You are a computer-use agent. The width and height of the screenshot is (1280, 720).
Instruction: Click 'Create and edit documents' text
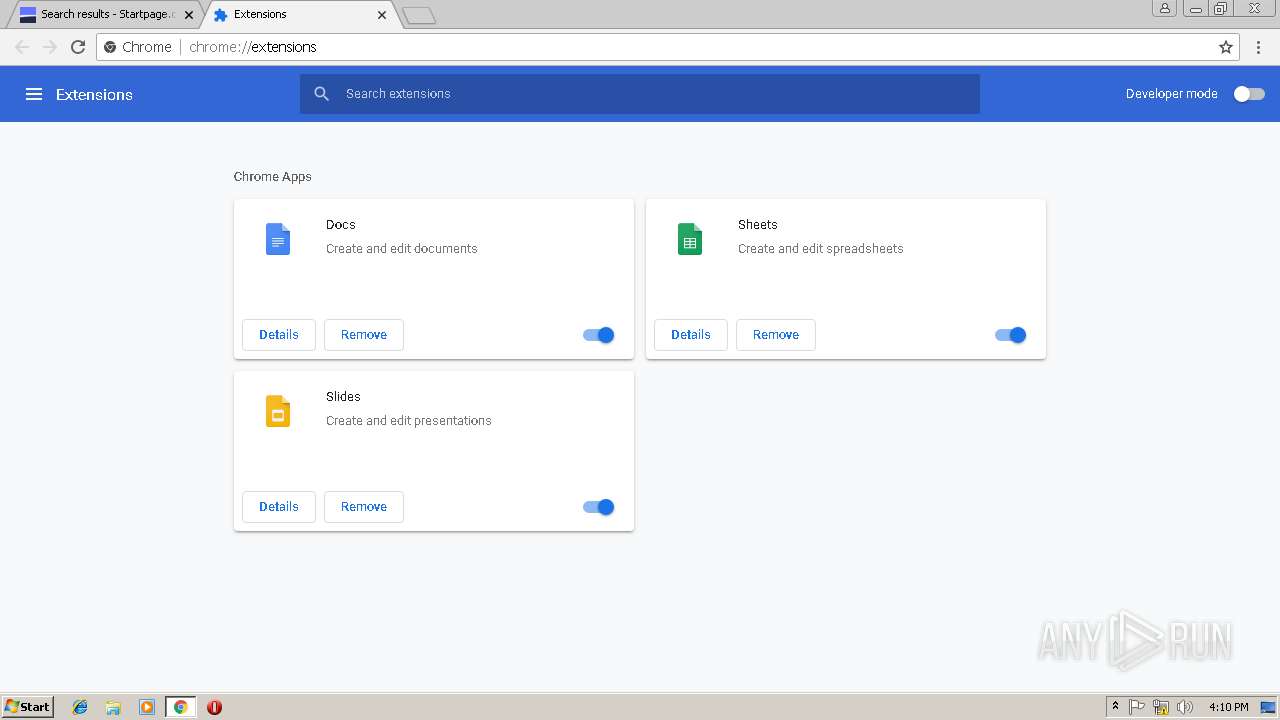[x=402, y=249]
